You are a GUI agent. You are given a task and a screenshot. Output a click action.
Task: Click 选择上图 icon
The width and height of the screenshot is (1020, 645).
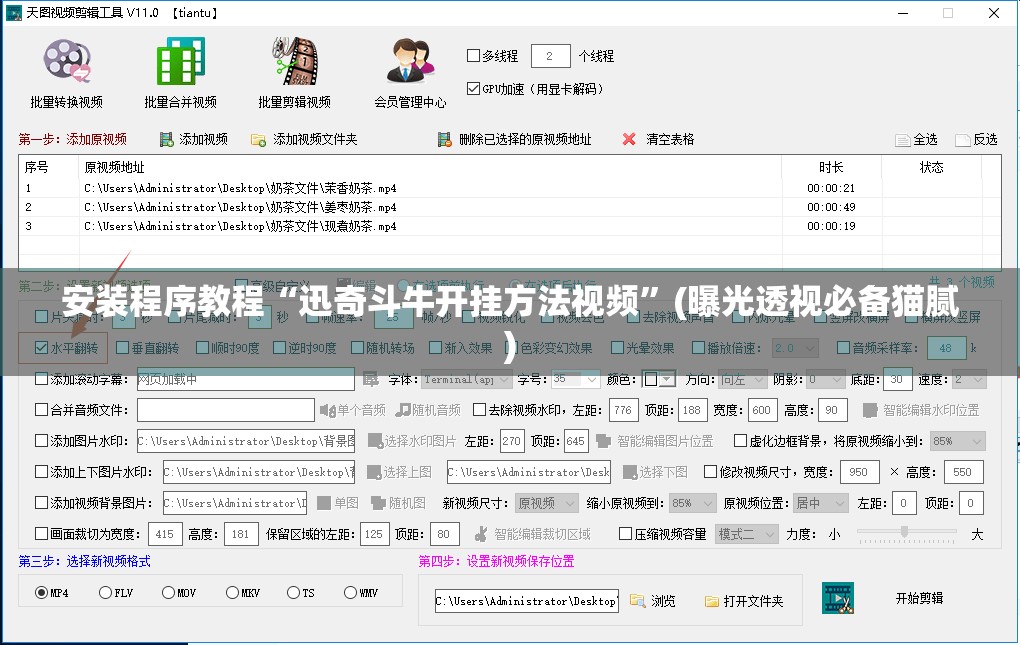(x=374, y=473)
